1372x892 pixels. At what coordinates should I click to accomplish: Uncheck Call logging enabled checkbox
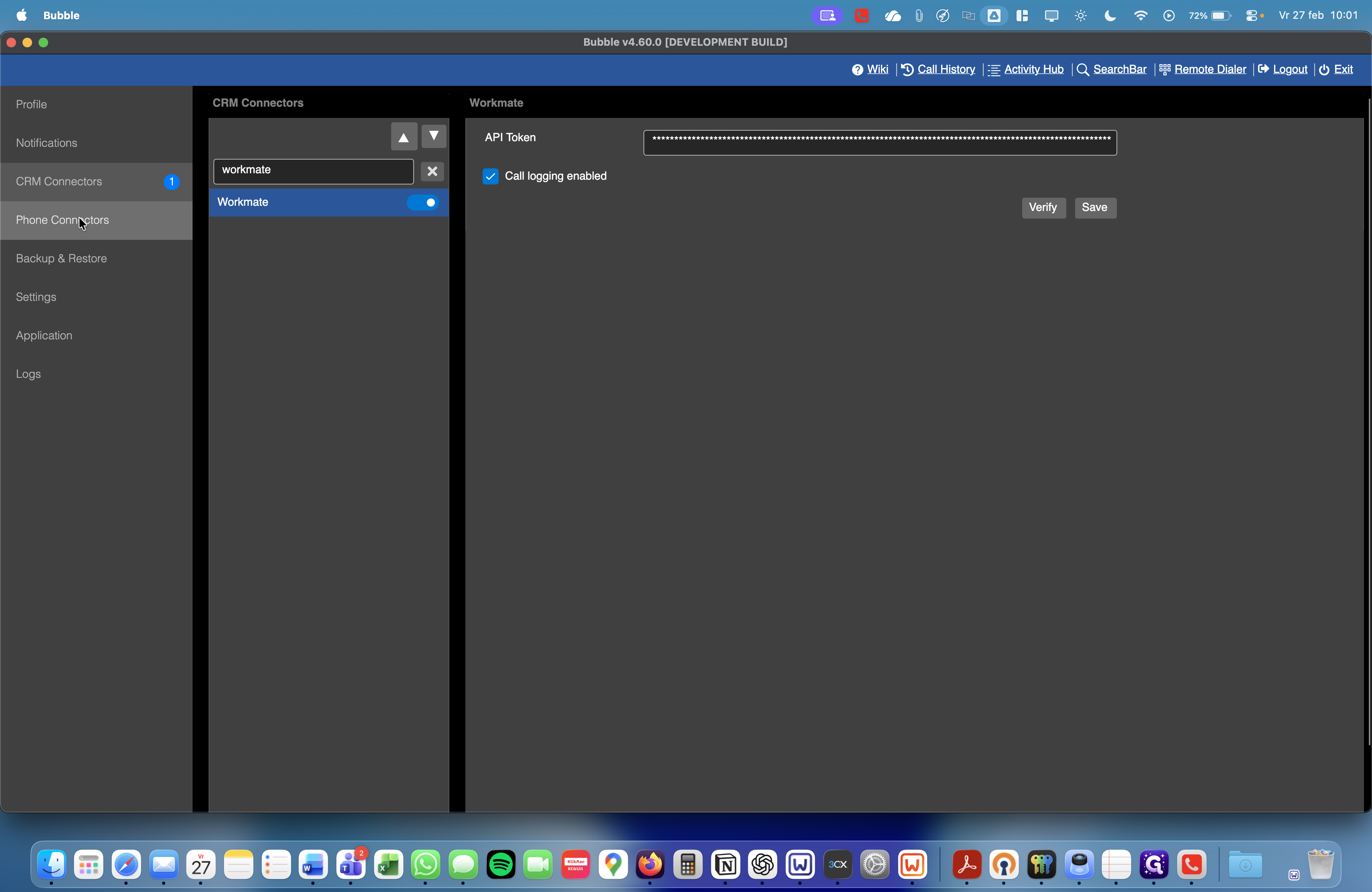(491, 176)
